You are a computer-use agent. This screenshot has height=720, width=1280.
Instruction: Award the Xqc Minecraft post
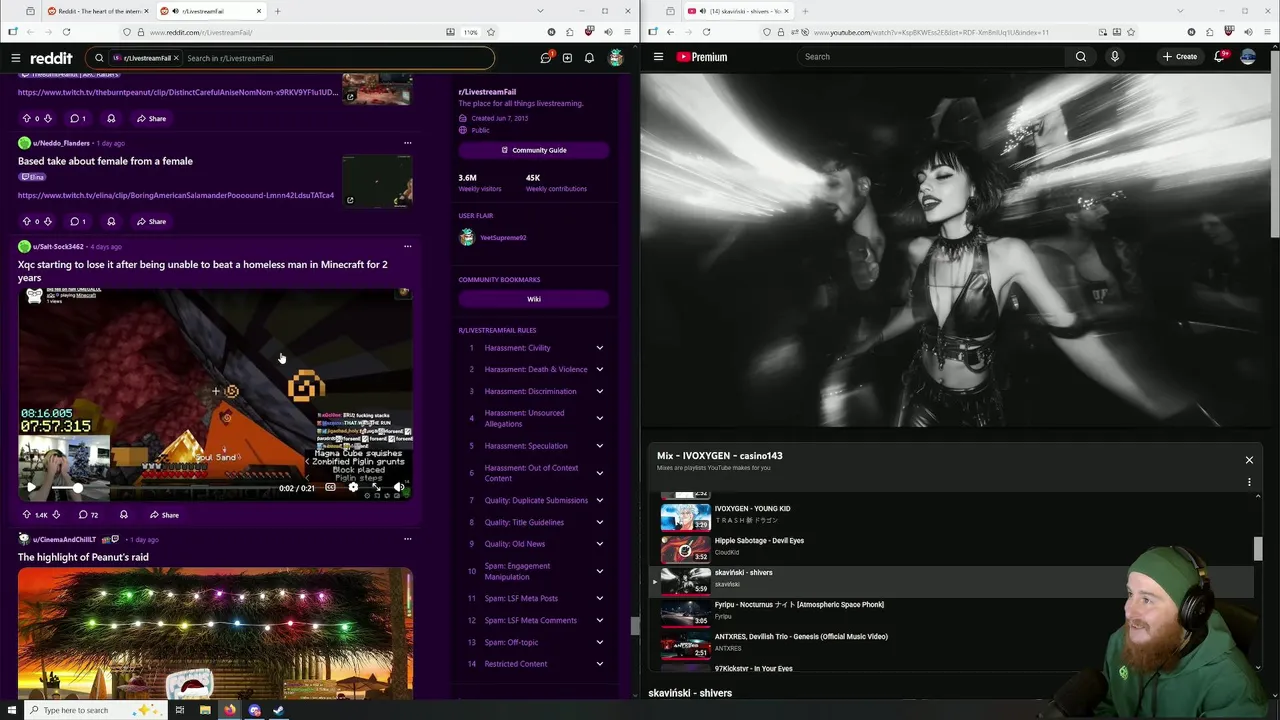click(x=123, y=515)
